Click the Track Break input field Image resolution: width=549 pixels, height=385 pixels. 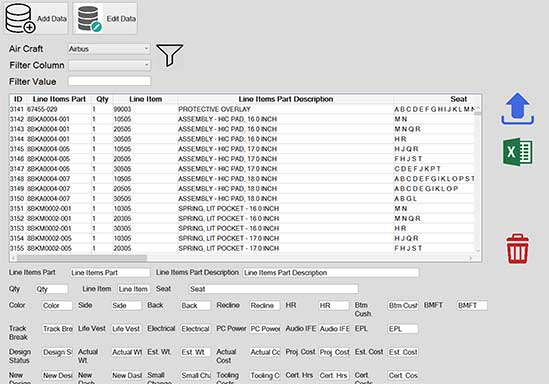tap(57, 329)
